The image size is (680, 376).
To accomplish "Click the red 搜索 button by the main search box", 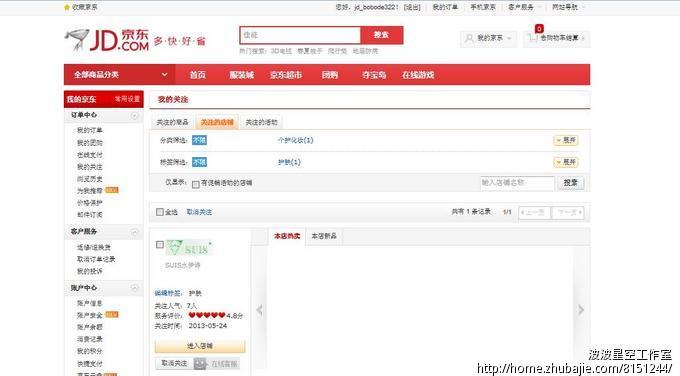I will [x=382, y=35].
